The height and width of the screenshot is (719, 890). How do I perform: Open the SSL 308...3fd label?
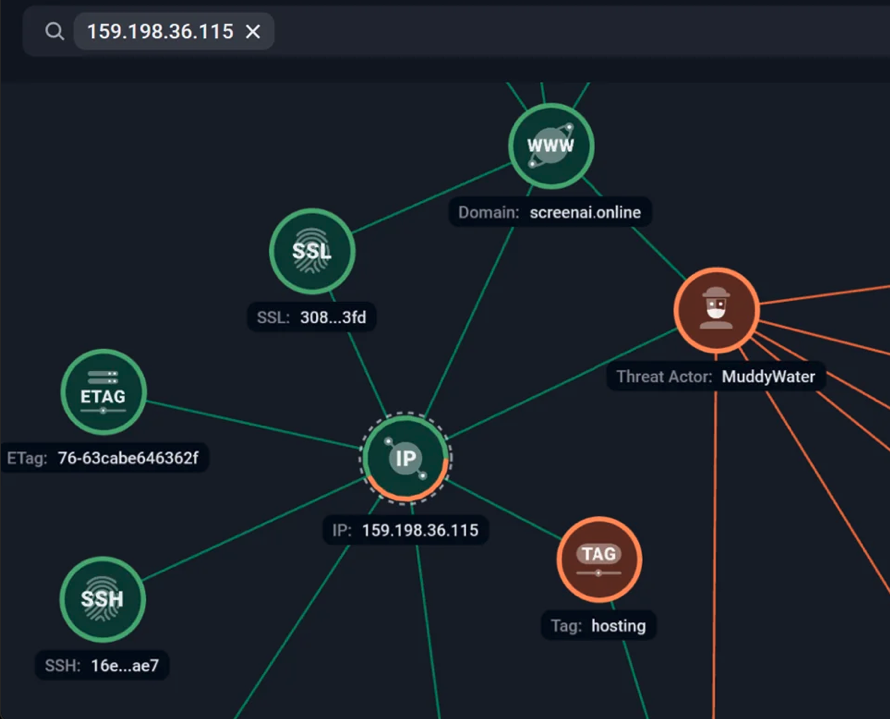coord(311,318)
